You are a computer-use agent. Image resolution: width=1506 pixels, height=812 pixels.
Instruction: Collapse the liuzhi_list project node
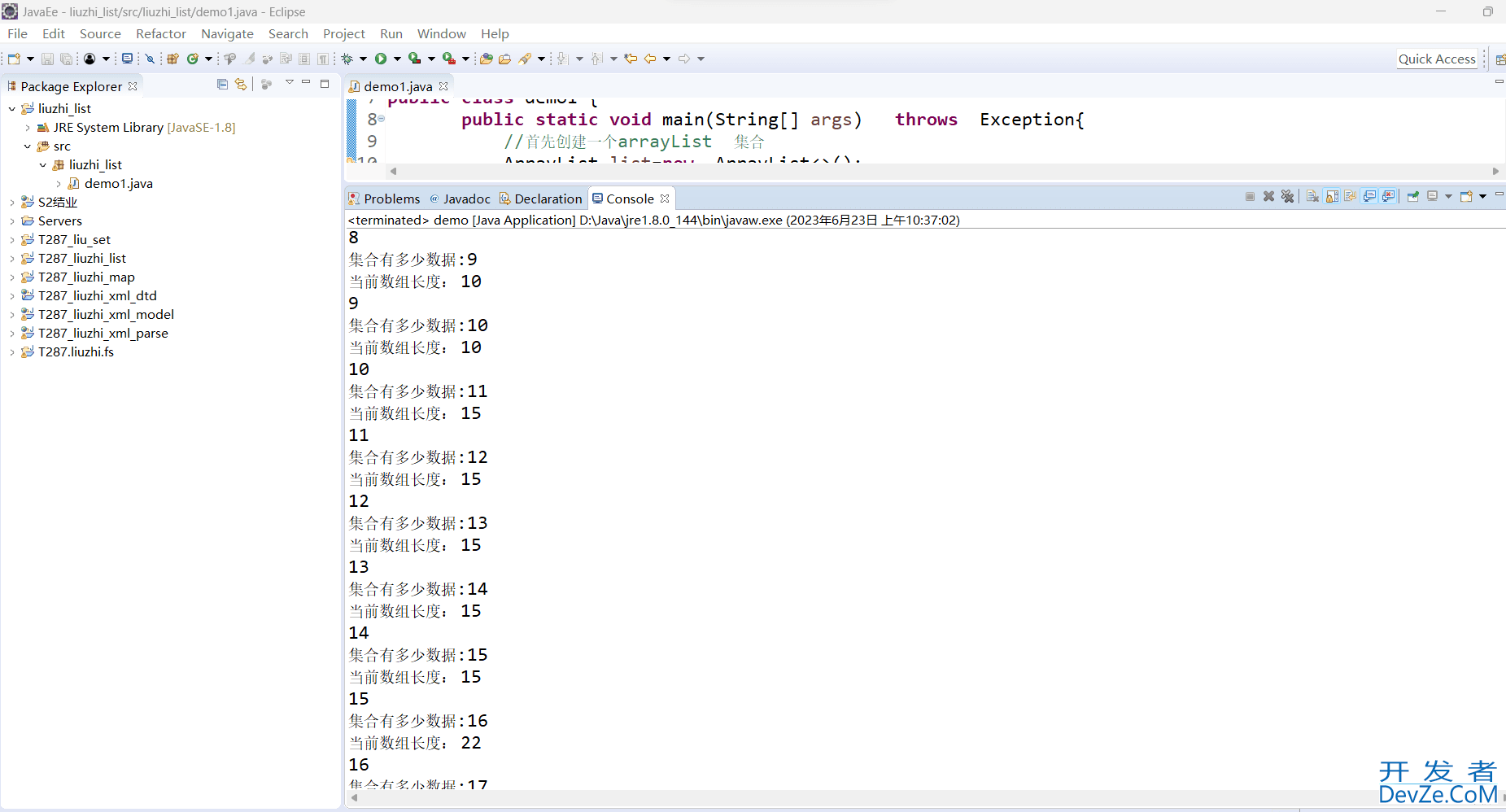tap(12, 109)
